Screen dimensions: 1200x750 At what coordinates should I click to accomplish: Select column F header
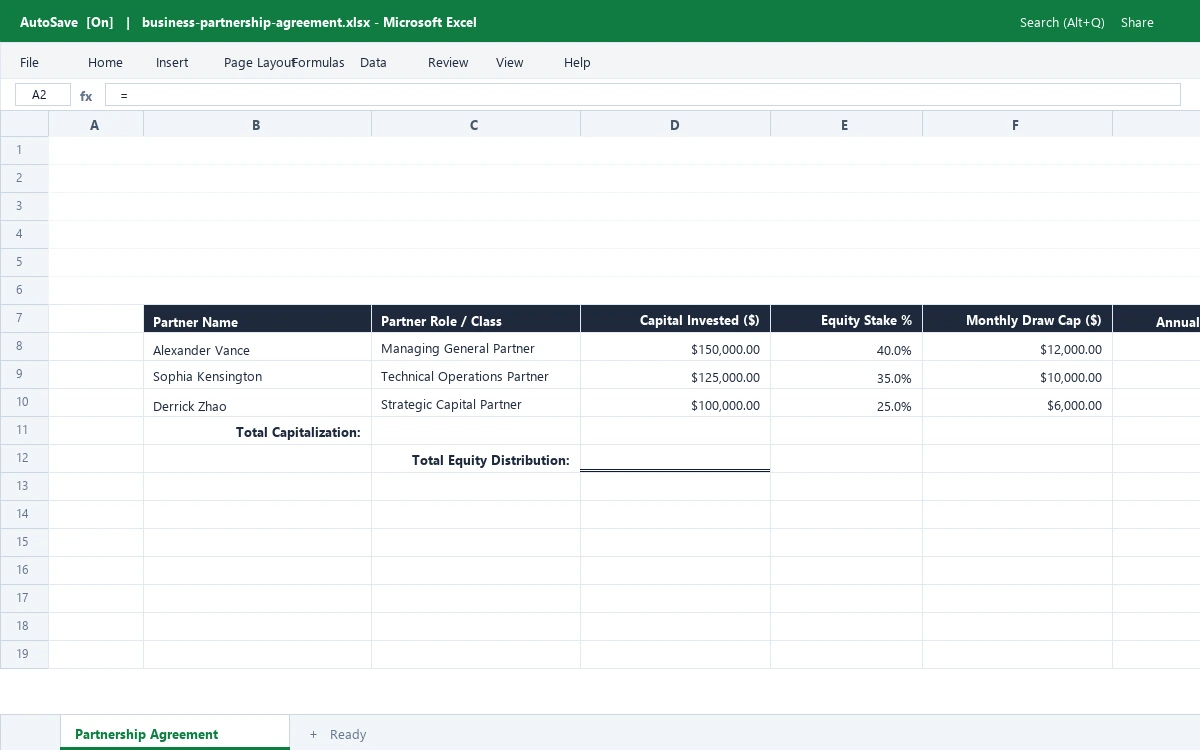1017,124
